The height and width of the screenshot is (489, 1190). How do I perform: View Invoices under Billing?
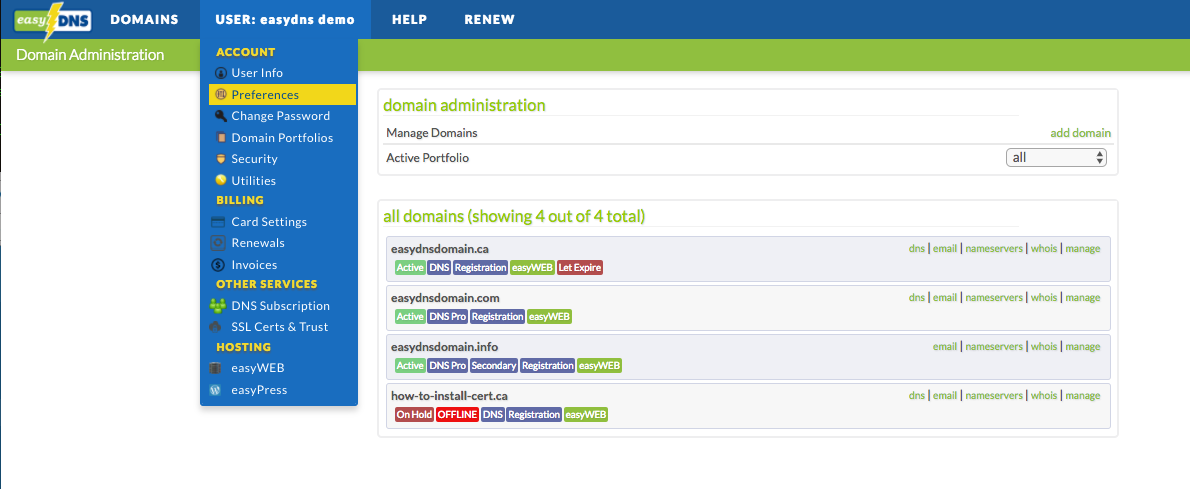click(x=254, y=265)
